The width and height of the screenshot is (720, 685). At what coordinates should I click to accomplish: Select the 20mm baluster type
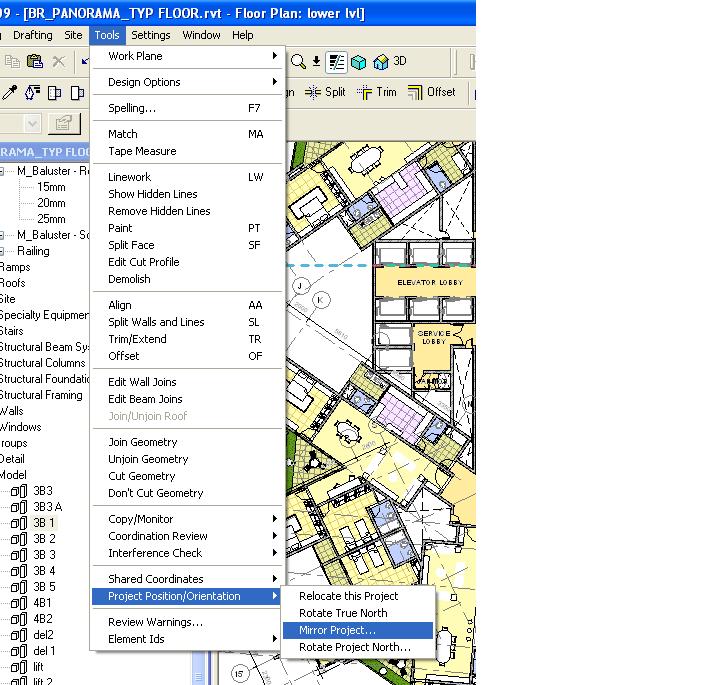point(51,203)
